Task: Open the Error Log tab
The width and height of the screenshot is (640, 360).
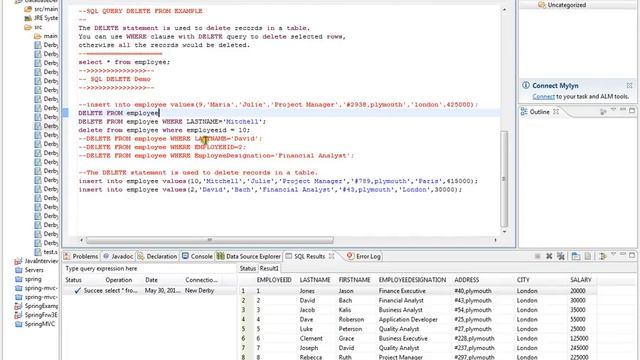Action: [x=363, y=256]
